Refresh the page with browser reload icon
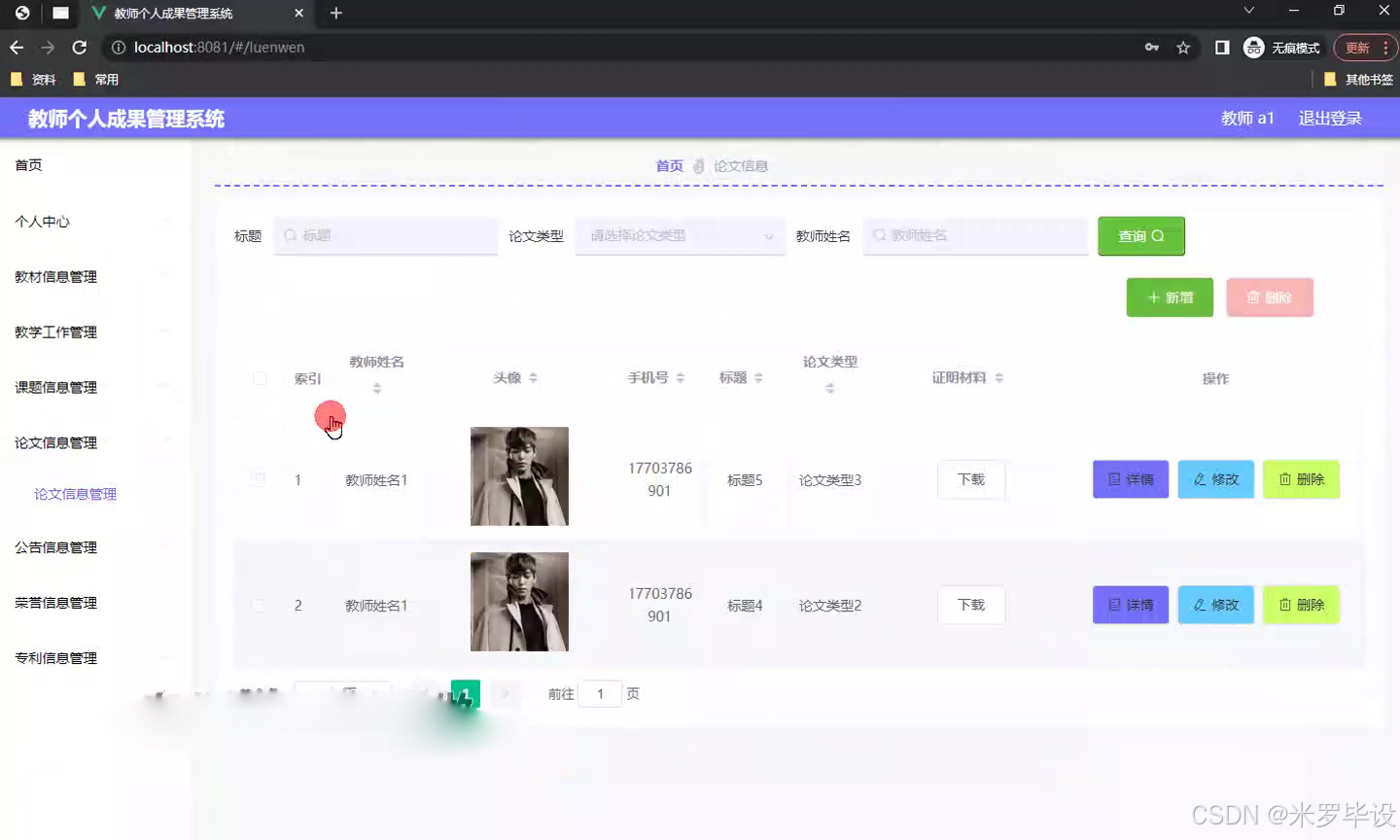Screen dimensions: 1400x840 coord(80,47)
